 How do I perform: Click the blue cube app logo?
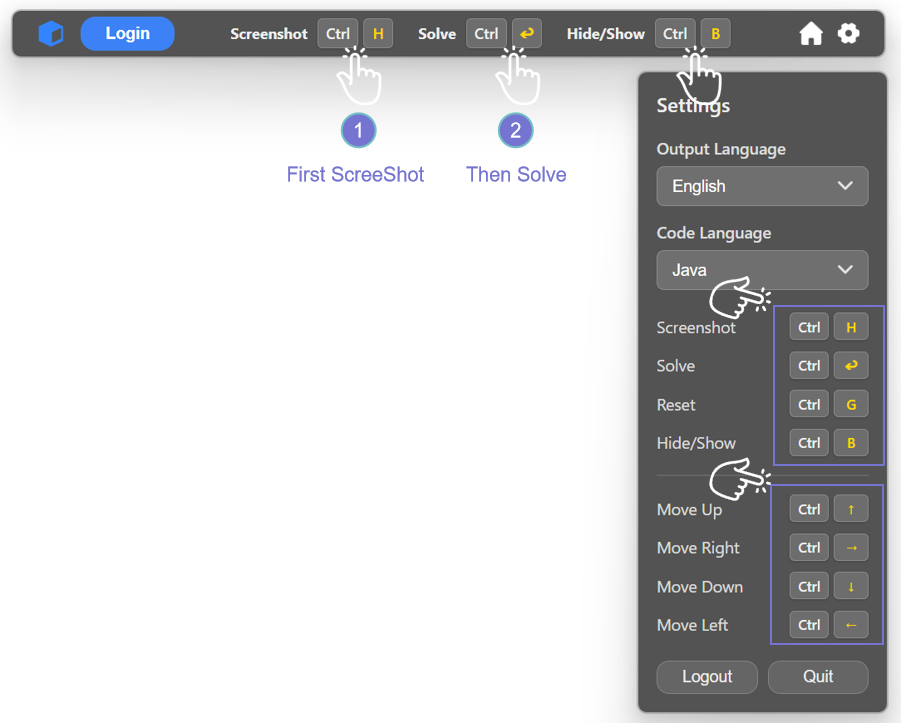coord(51,34)
